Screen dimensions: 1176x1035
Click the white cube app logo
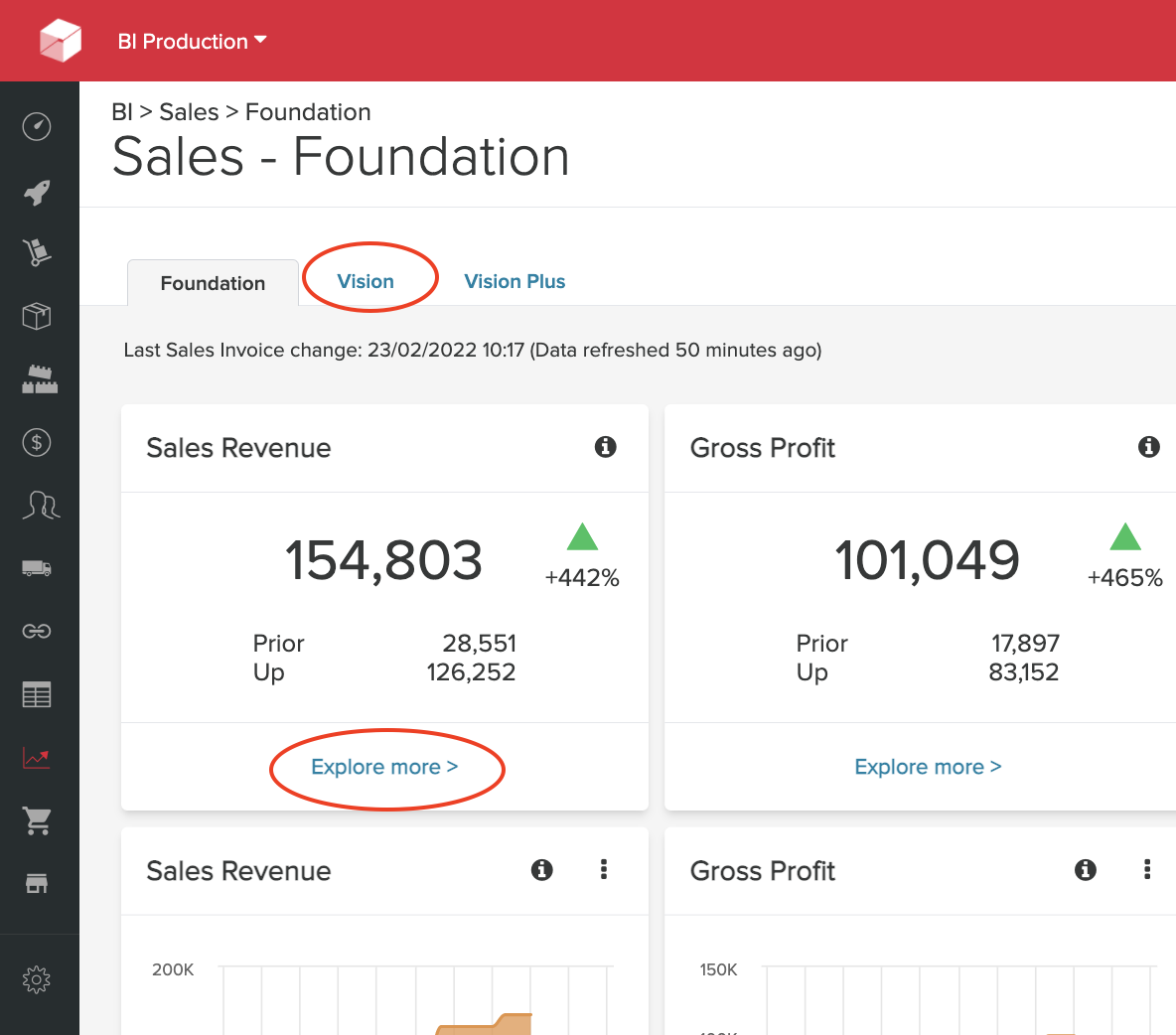(60, 41)
